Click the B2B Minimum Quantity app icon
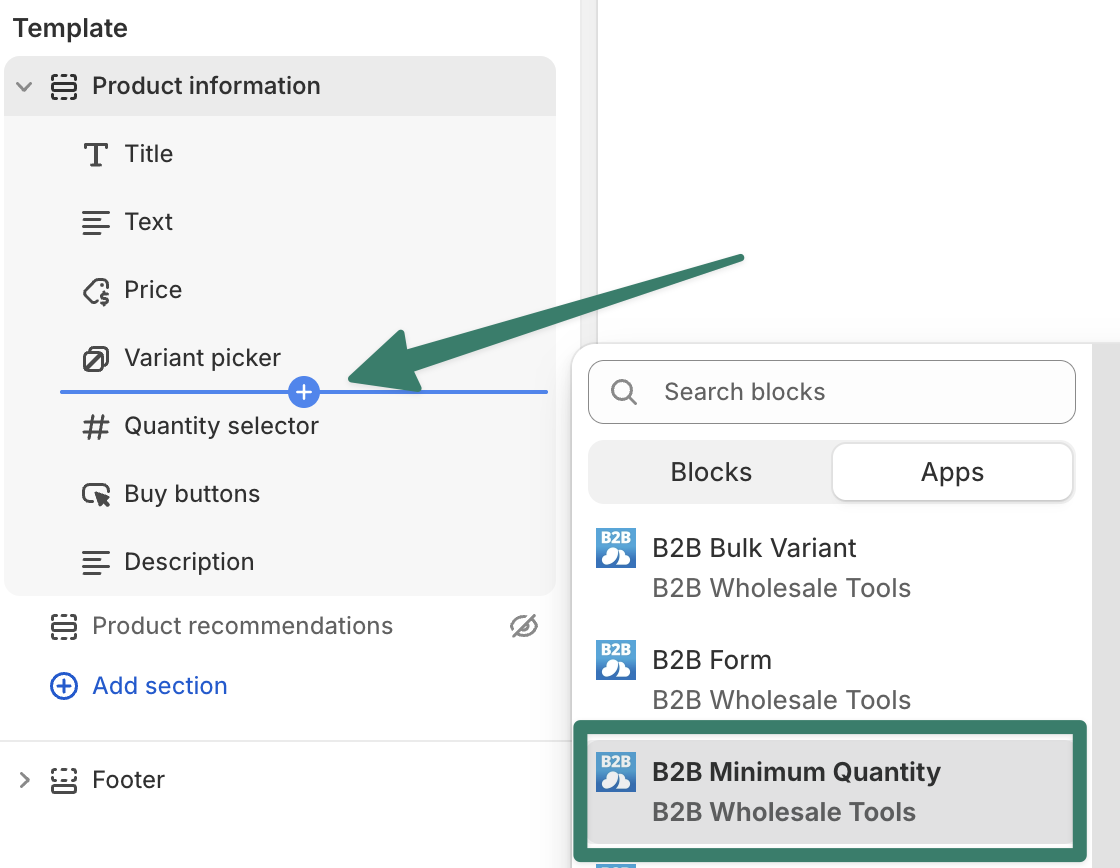 [616, 772]
